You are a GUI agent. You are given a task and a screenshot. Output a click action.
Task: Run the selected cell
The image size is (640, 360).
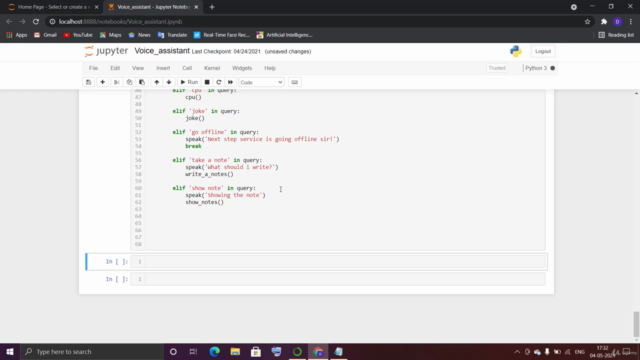[x=189, y=82]
